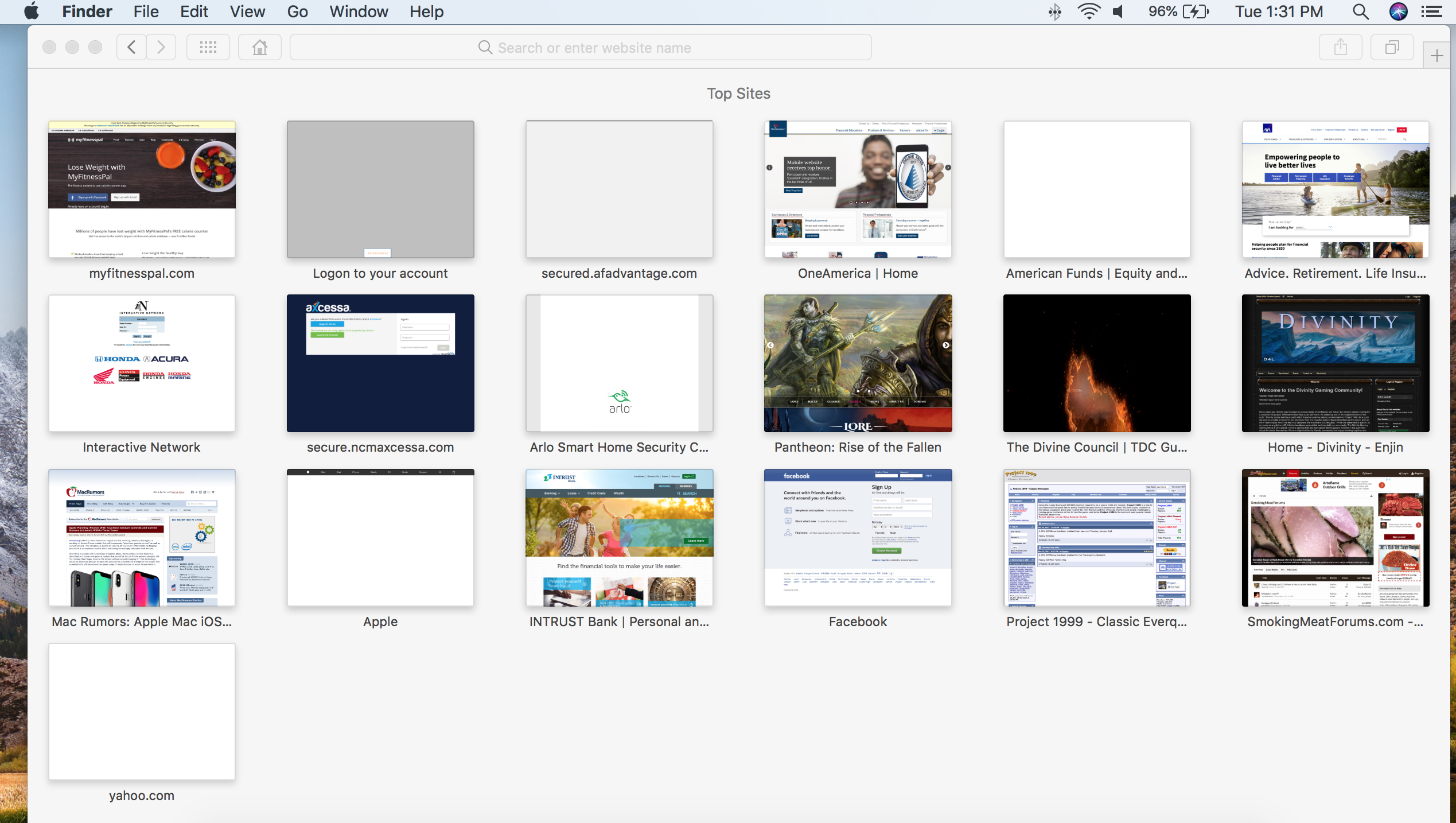1456x823 pixels.
Task: Click the Facebook label text
Action: [858, 622]
